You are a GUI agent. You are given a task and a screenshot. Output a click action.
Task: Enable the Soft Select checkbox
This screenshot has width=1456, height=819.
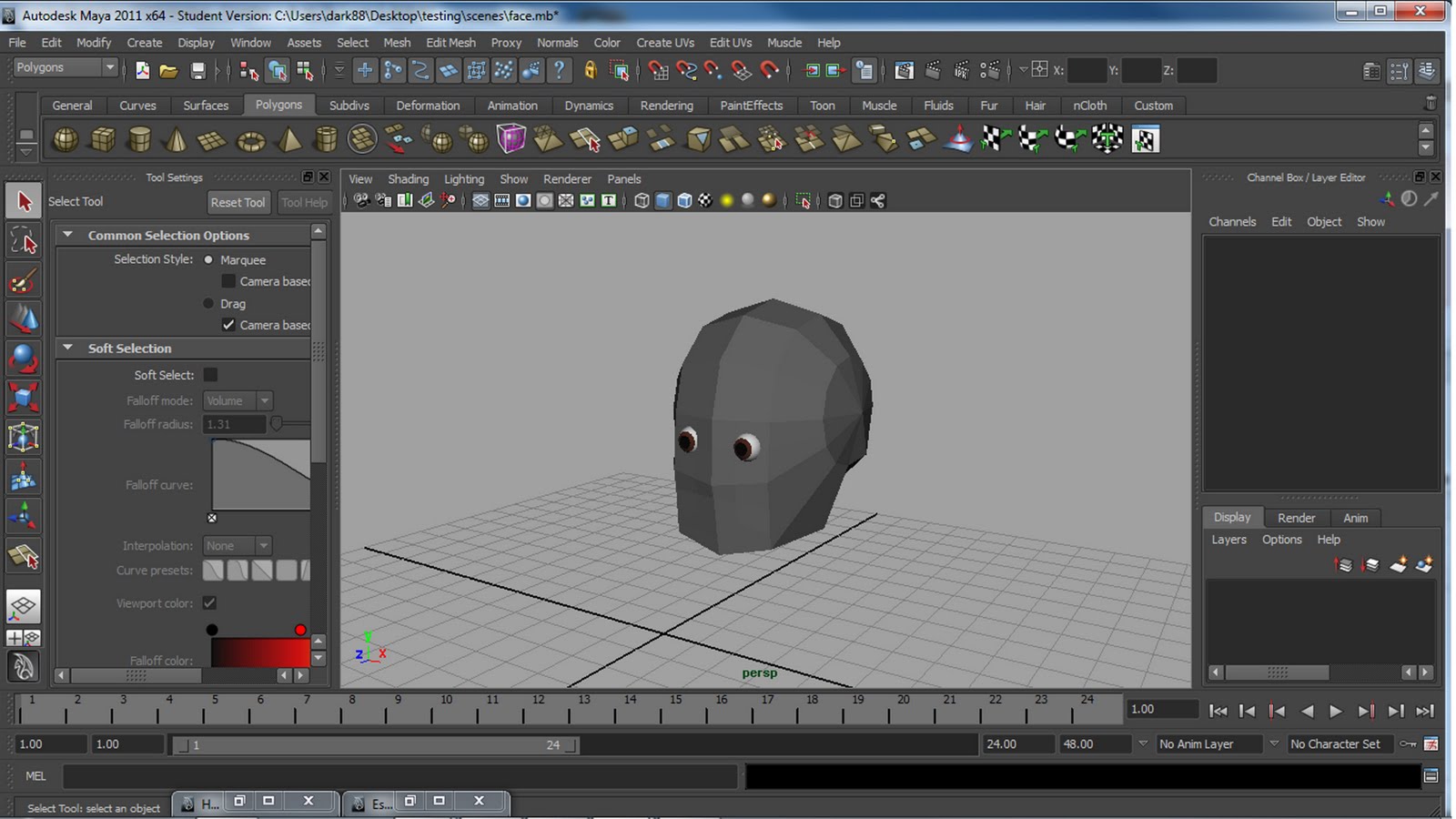coord(210,375)
